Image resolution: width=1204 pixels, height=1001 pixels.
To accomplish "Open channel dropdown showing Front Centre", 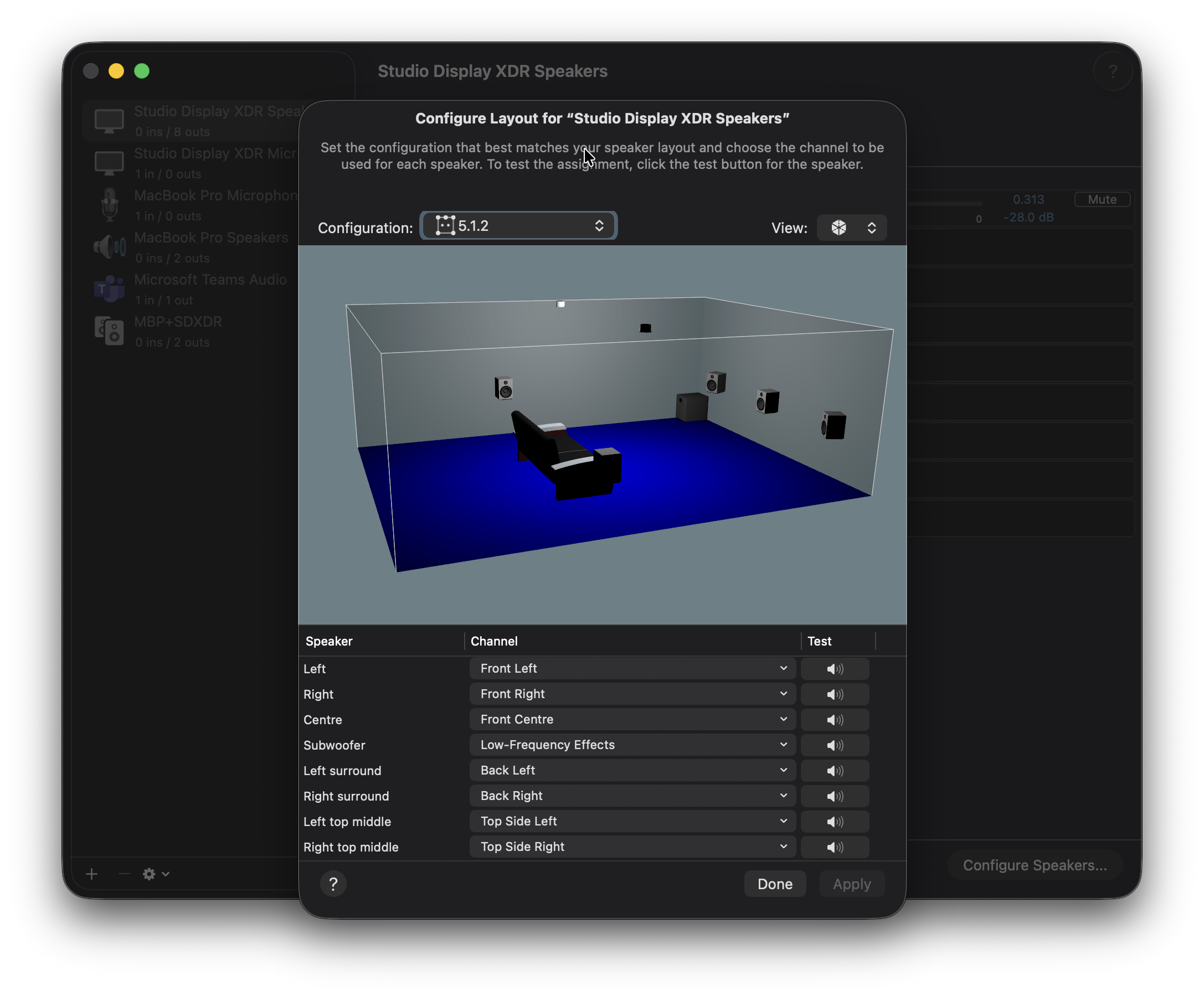I will 632,720.
